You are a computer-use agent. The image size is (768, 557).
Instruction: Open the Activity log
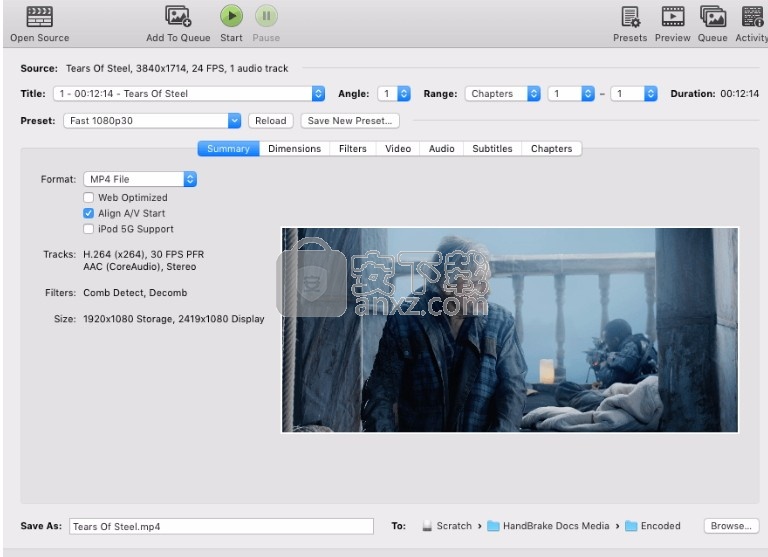[751, 24]
